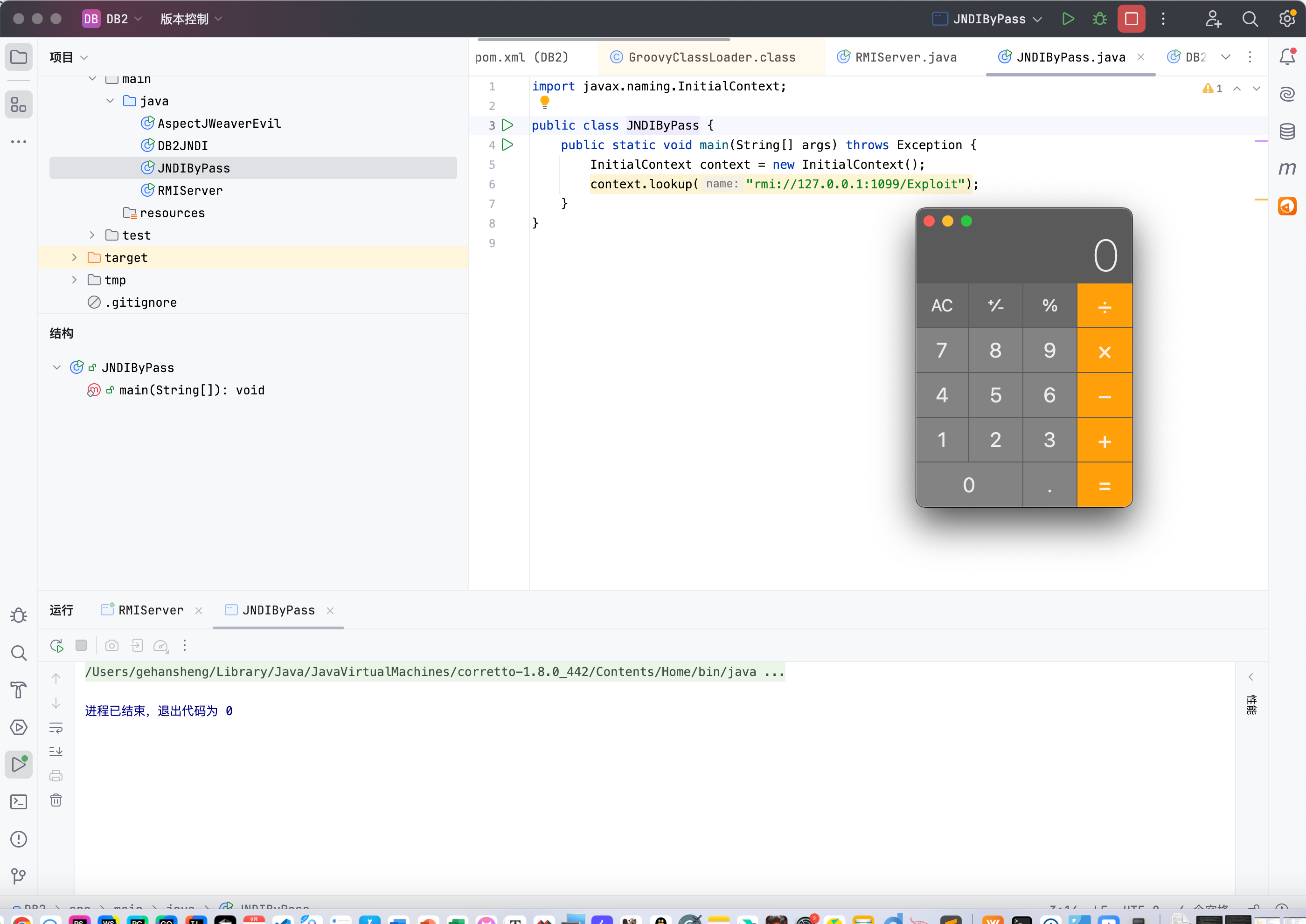Expand the target folder
Screen dimensions: 1306x924
pos(74,258)
